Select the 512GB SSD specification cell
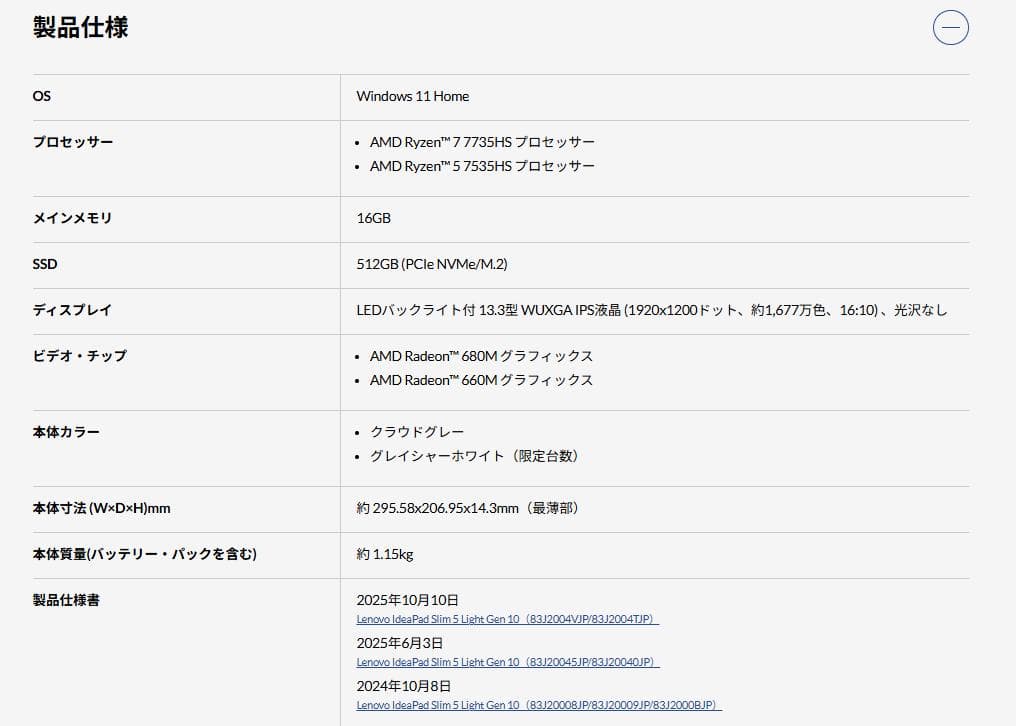The height and width of the screenshot is (726, 1016). pyautogui.click(x=430, y=264)
